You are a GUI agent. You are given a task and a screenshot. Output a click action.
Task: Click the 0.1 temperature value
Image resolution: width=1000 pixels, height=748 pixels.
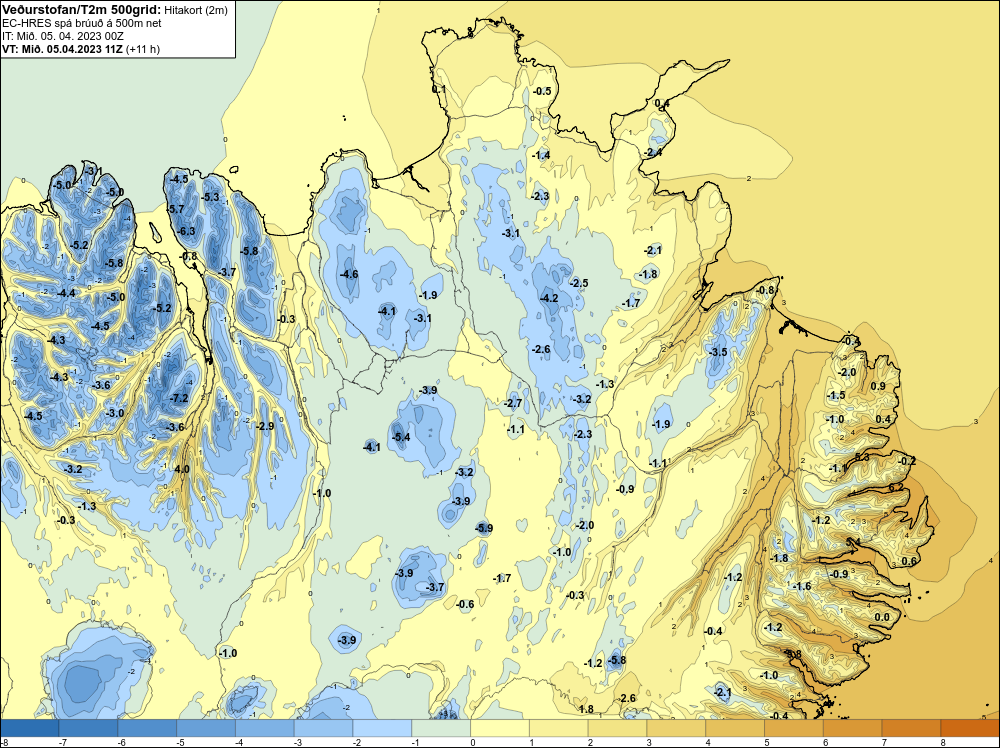point(439,90)
